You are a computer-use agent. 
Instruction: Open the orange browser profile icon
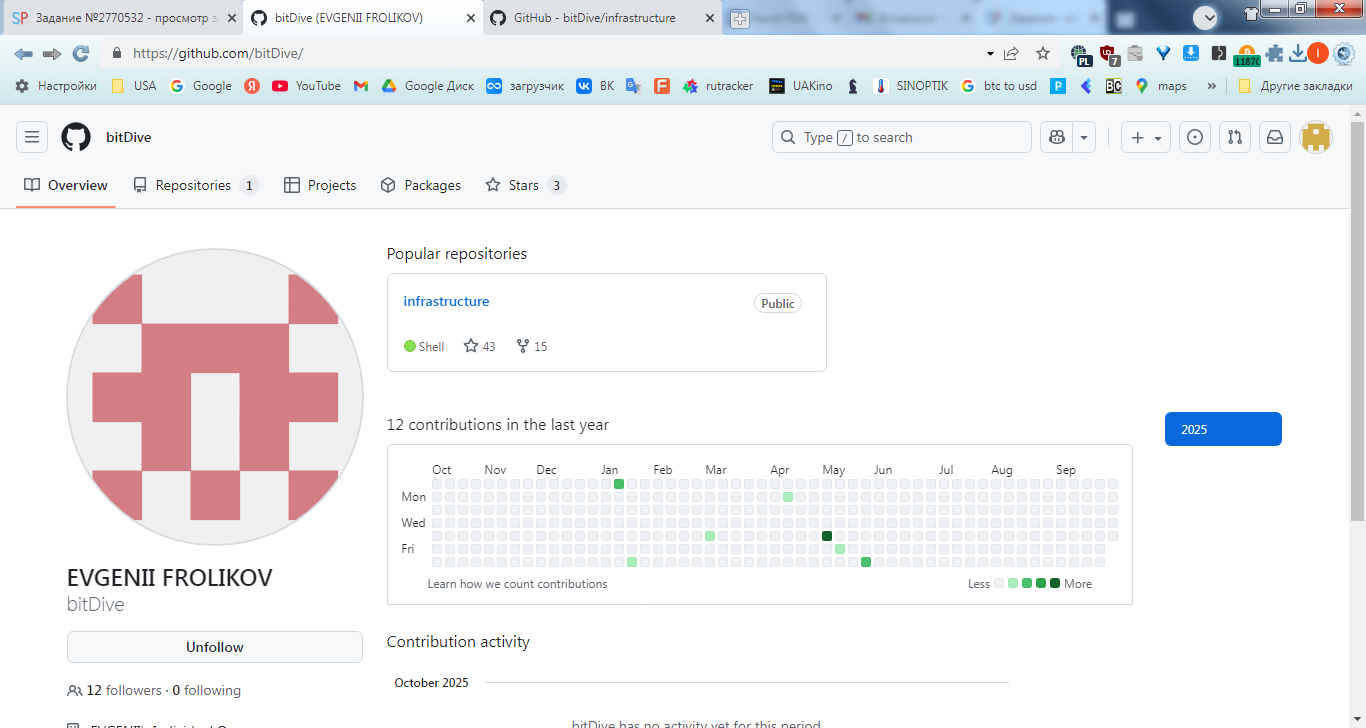coord(1318,53)
